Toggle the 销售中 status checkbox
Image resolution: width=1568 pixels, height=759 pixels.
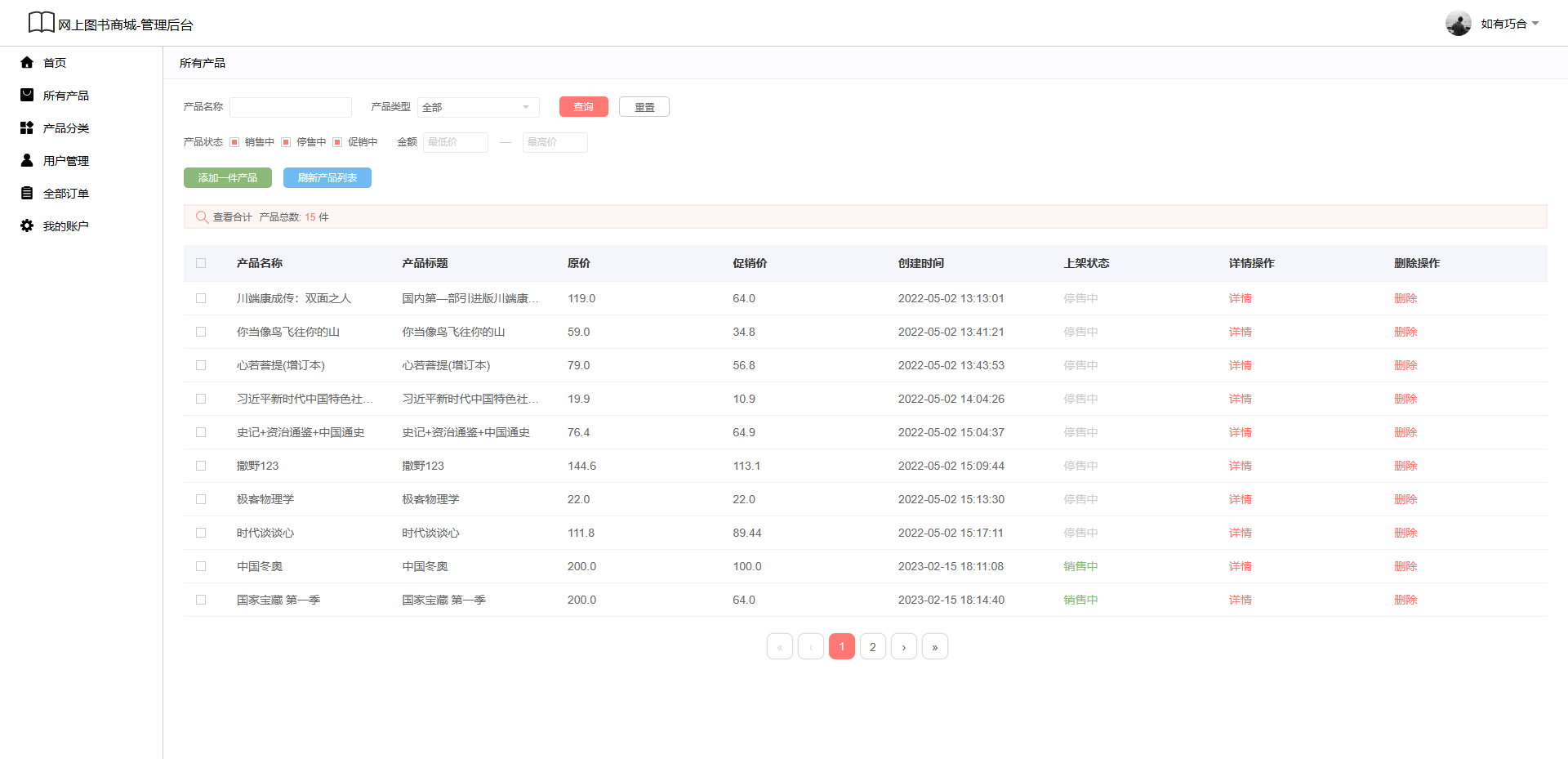[234, 142]
